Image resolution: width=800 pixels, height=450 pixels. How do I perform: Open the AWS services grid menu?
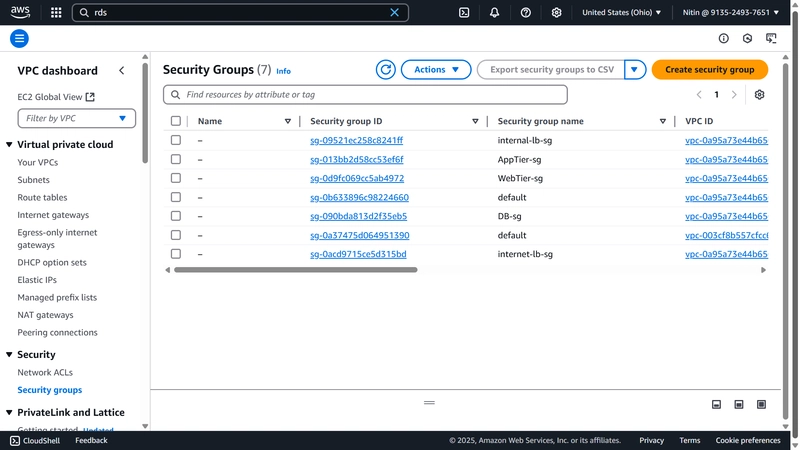pos(56,12)
